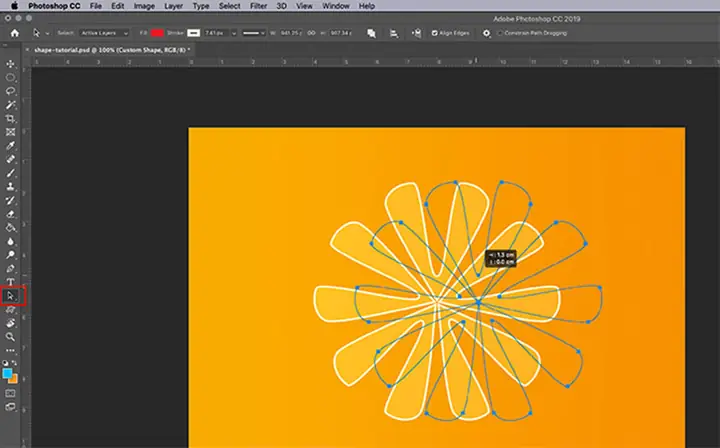Viewport: 720px width, 448px height.
Task: Change the screen mode
Action: pos(10,407)
